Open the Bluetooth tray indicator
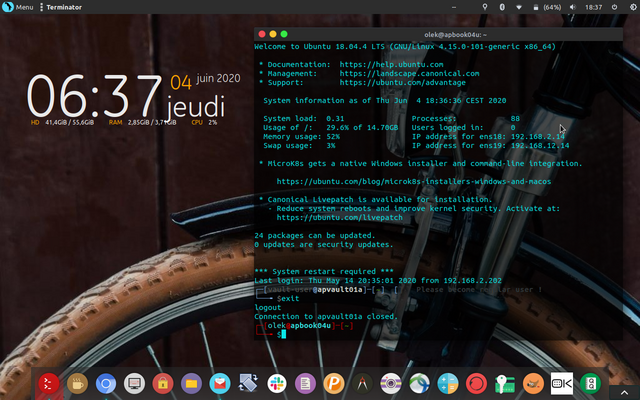The image size is (640, 400). 502,7
